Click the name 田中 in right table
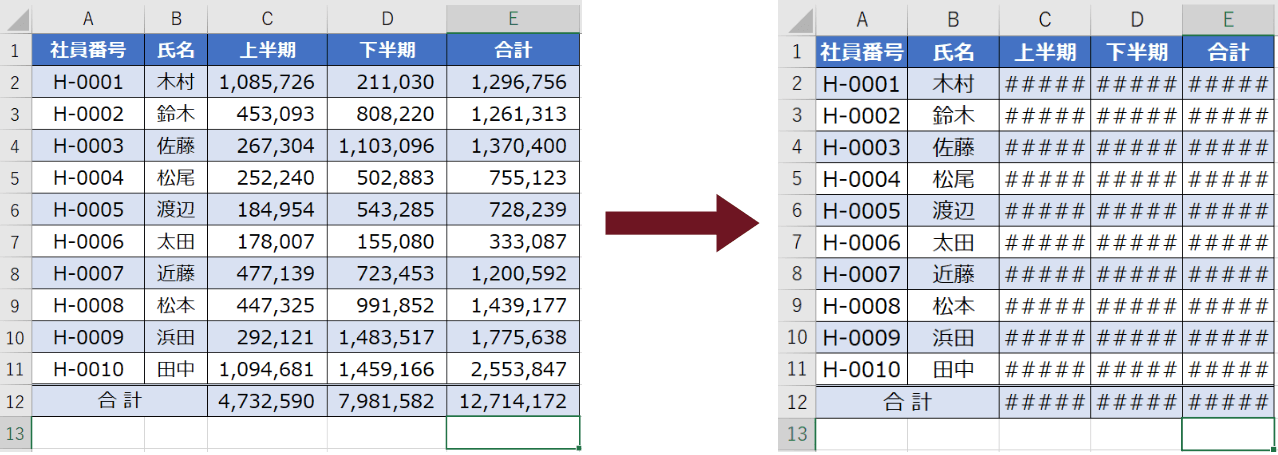The image size is (1278, 455). pyautogui.click(x=953, y=369)
